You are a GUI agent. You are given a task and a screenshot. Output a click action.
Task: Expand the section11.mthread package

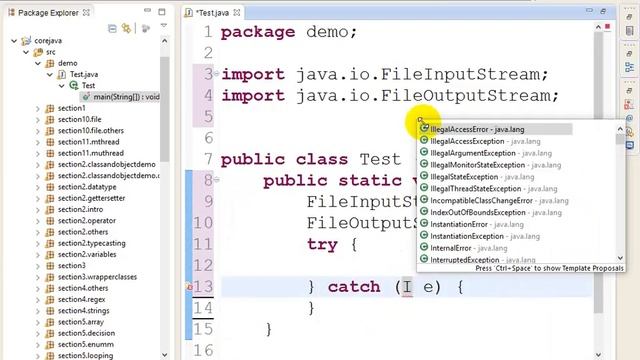click(38, 142)
